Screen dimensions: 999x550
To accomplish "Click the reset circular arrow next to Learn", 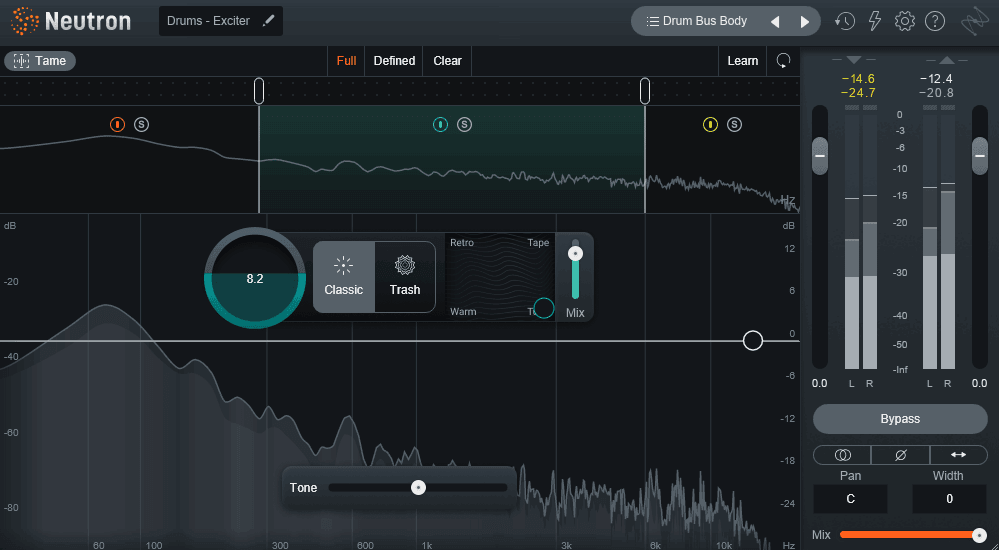I will (783, 61).
